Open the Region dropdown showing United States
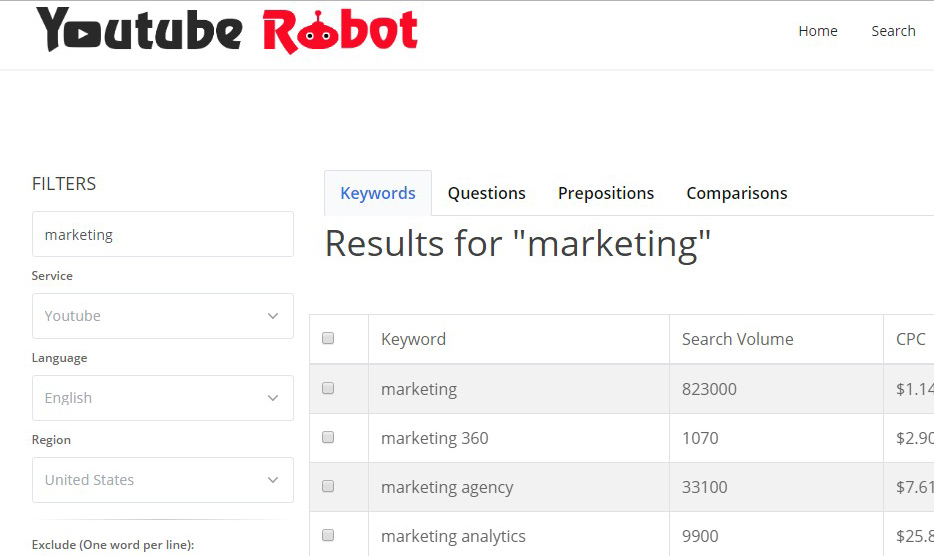934x556 pixels. click(163, 480)
